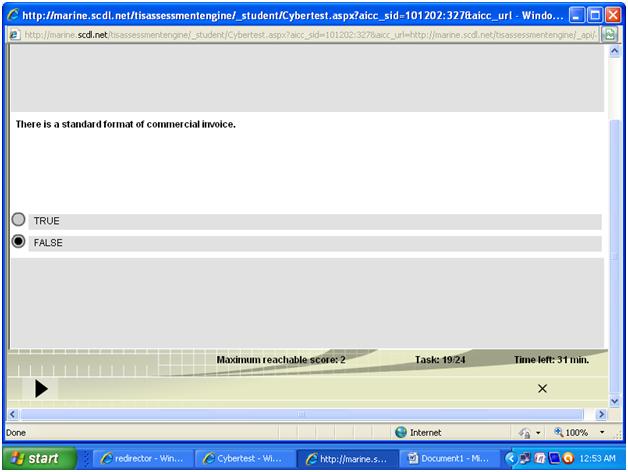628x472 pixels.
Task: Click the FALSE answer label
Action: coord(48,243)
